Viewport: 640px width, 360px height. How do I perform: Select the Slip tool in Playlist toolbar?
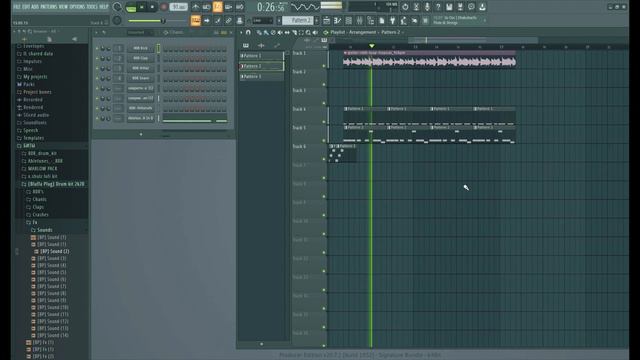click(x=287, y=33)
